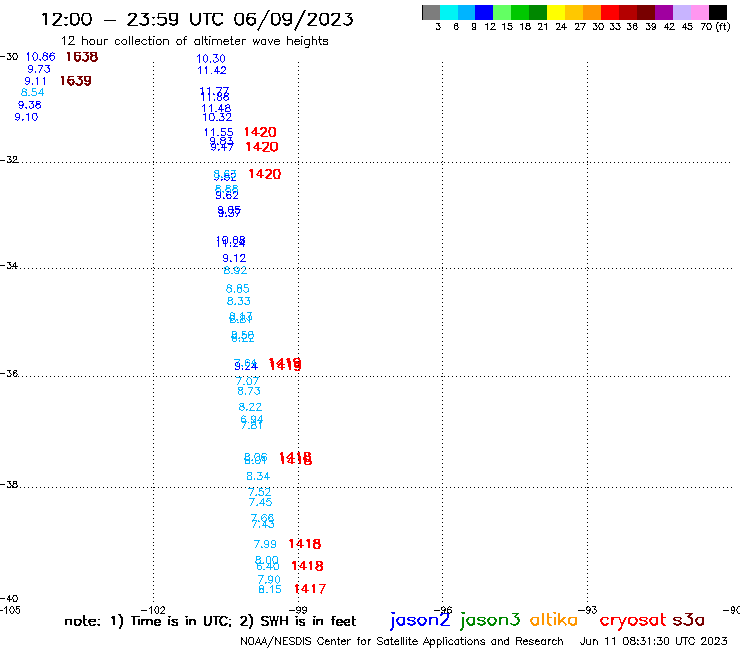Screen dimensions: 740x650
Task: Click the orange swatch in the color scale
Action: (x=592, y=13)
